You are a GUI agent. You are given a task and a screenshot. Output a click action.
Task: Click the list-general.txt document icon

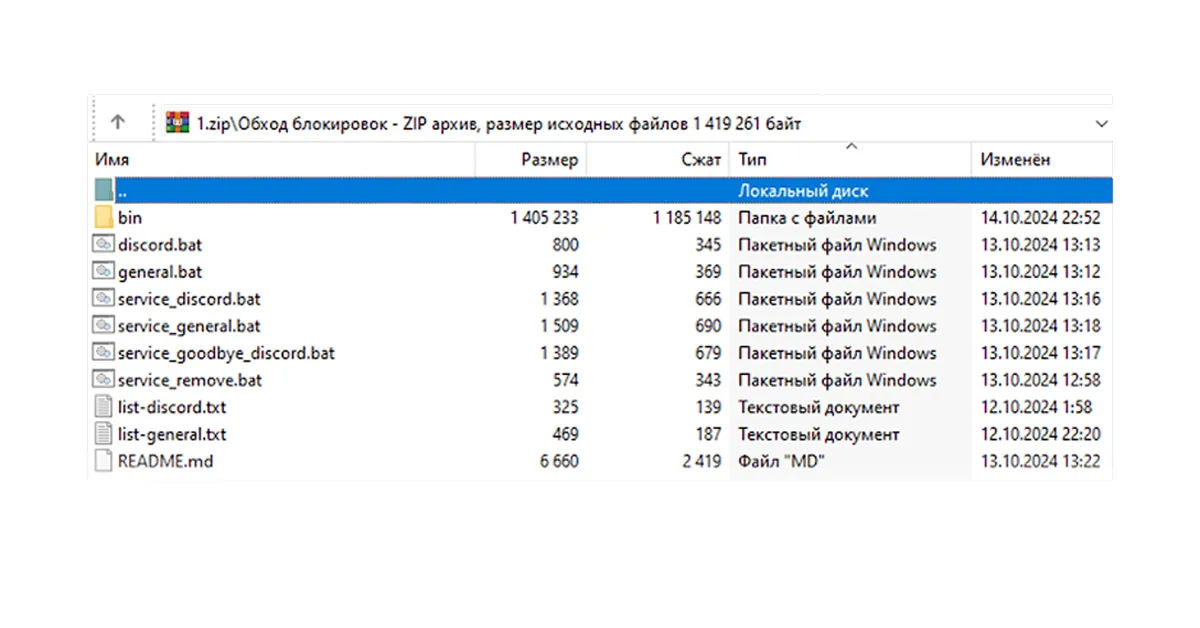[x=104, y=434]
